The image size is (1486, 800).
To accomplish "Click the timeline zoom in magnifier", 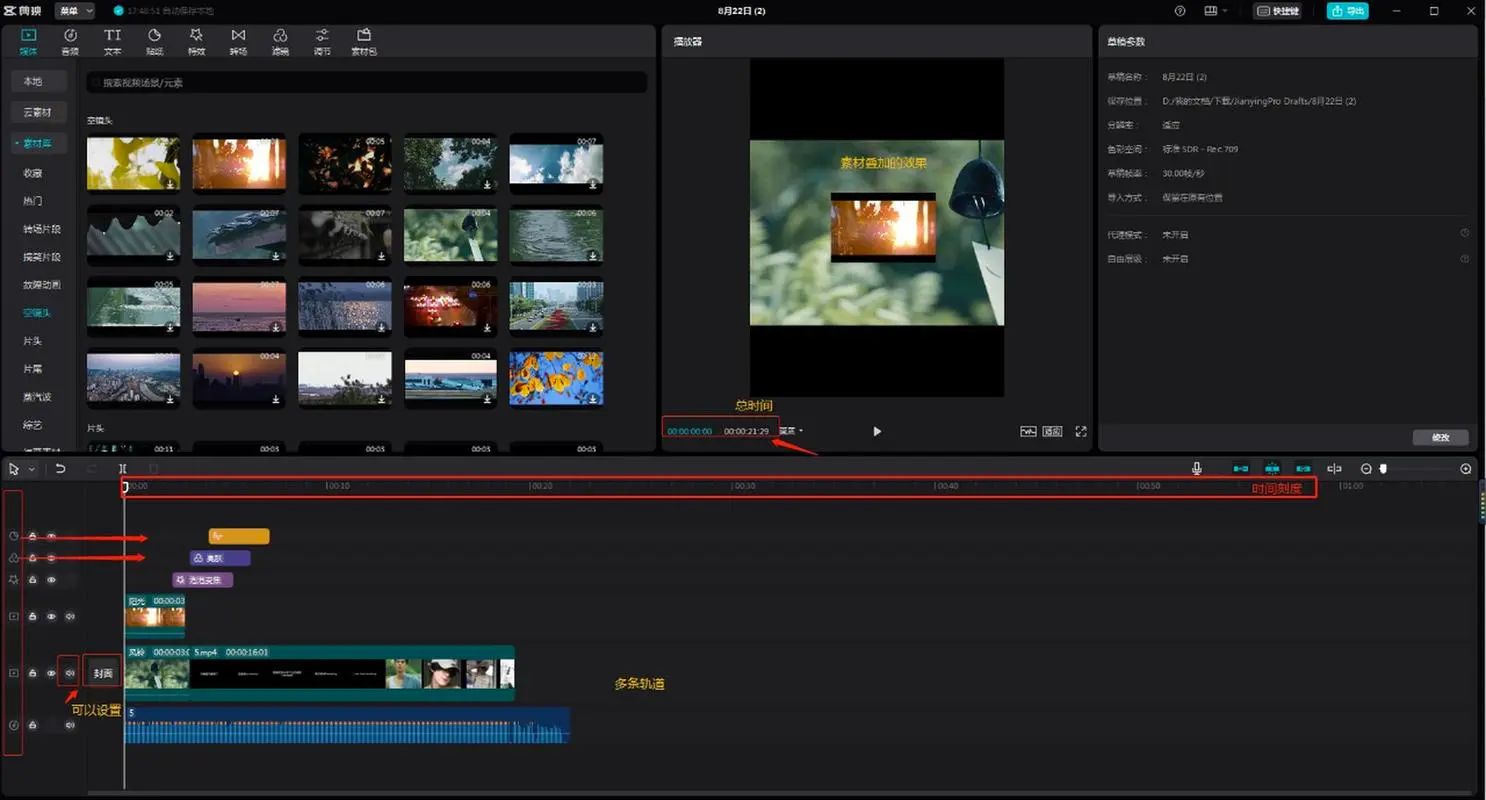I will (x=1466, y=468).
